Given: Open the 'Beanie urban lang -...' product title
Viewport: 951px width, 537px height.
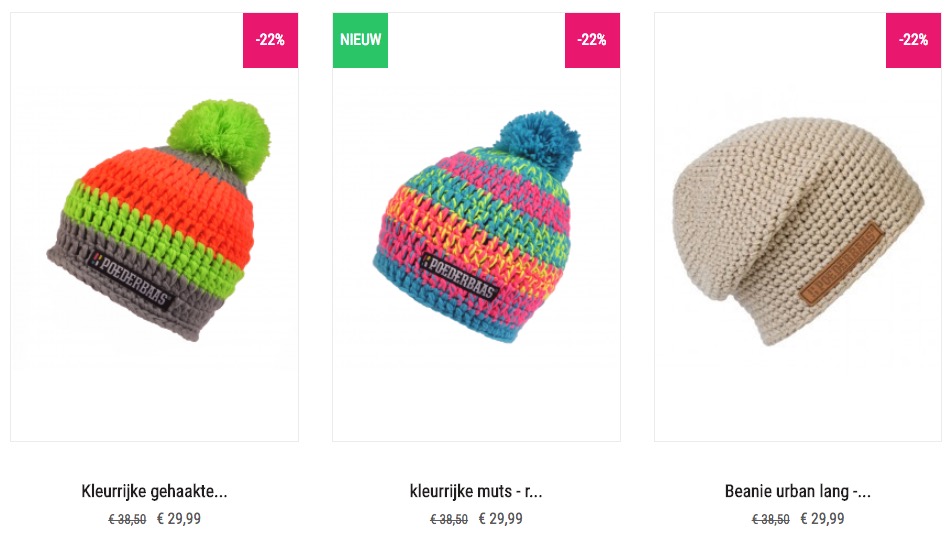Looking at the screenshot, I should point(798,491).
